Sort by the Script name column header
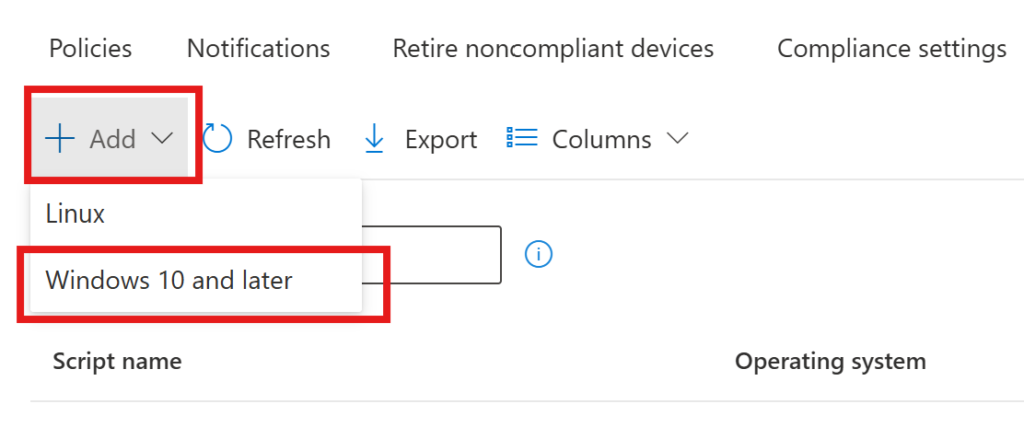 click(x=117, y=361)
